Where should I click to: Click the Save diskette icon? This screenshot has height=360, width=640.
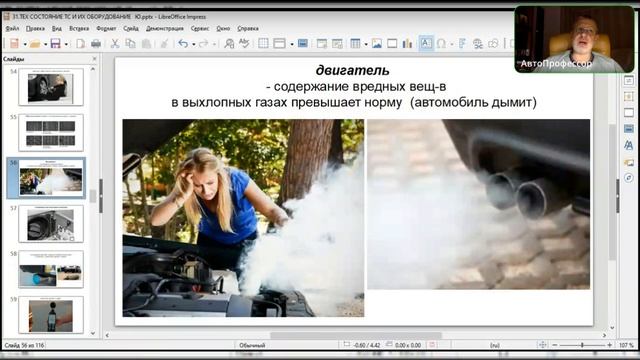tap(56, 43)
